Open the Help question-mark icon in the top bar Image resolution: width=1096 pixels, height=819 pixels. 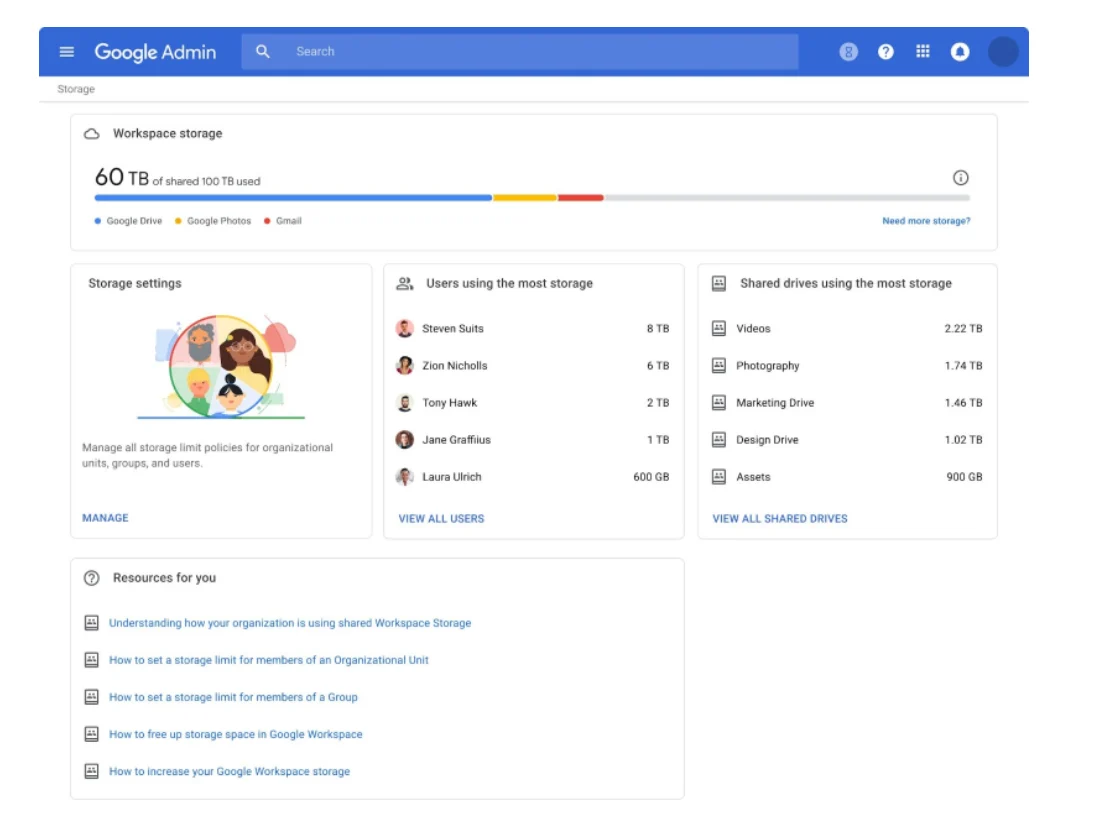(888, 51)
